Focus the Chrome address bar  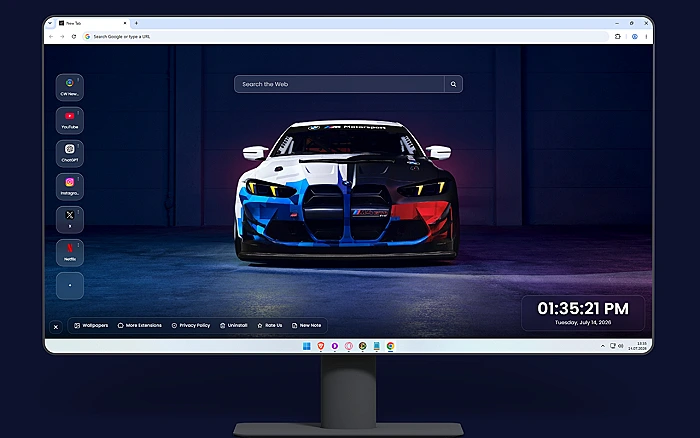click(346, 37)
